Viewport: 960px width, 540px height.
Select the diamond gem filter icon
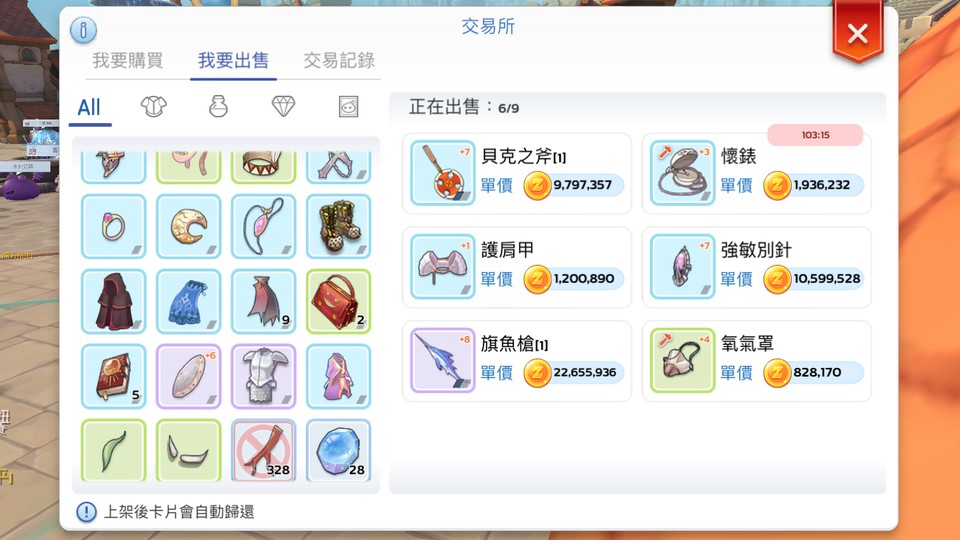[283, 107]
